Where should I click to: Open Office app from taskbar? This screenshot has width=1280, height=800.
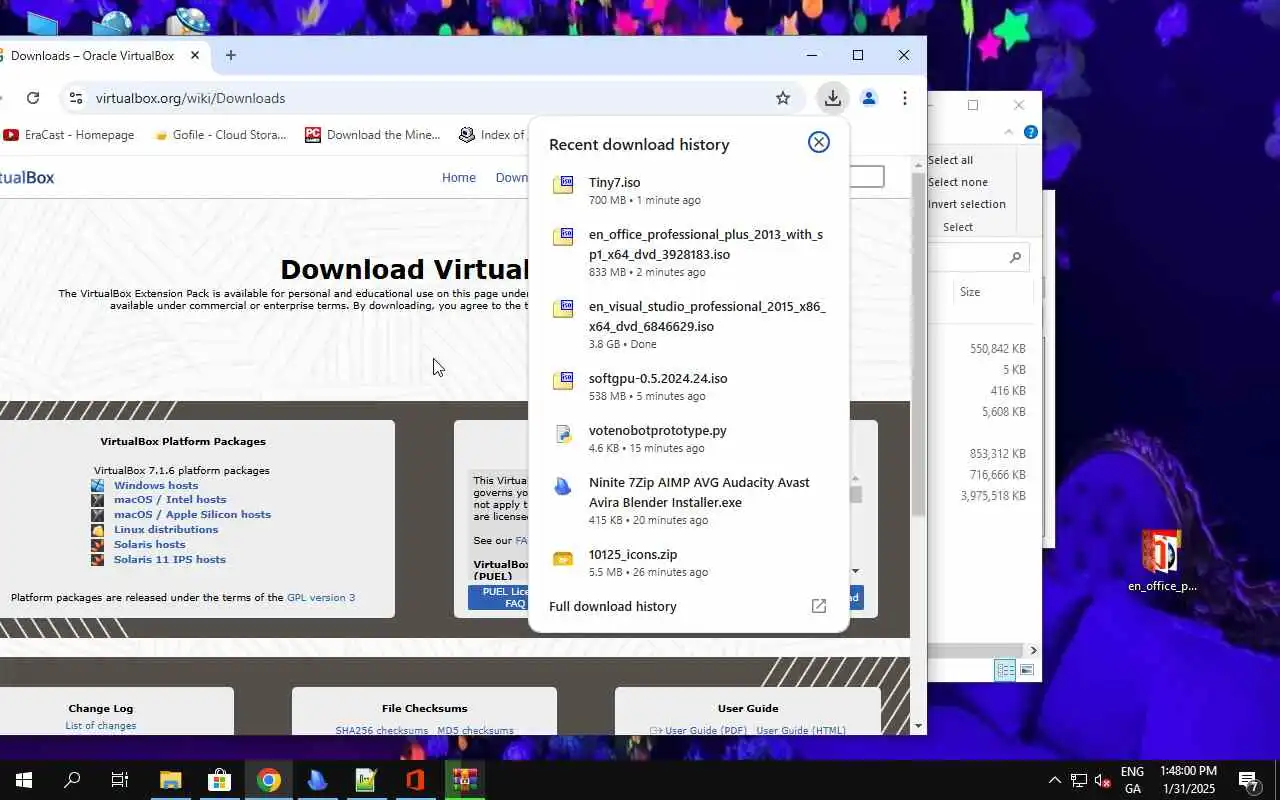click(x=415, y=780)
